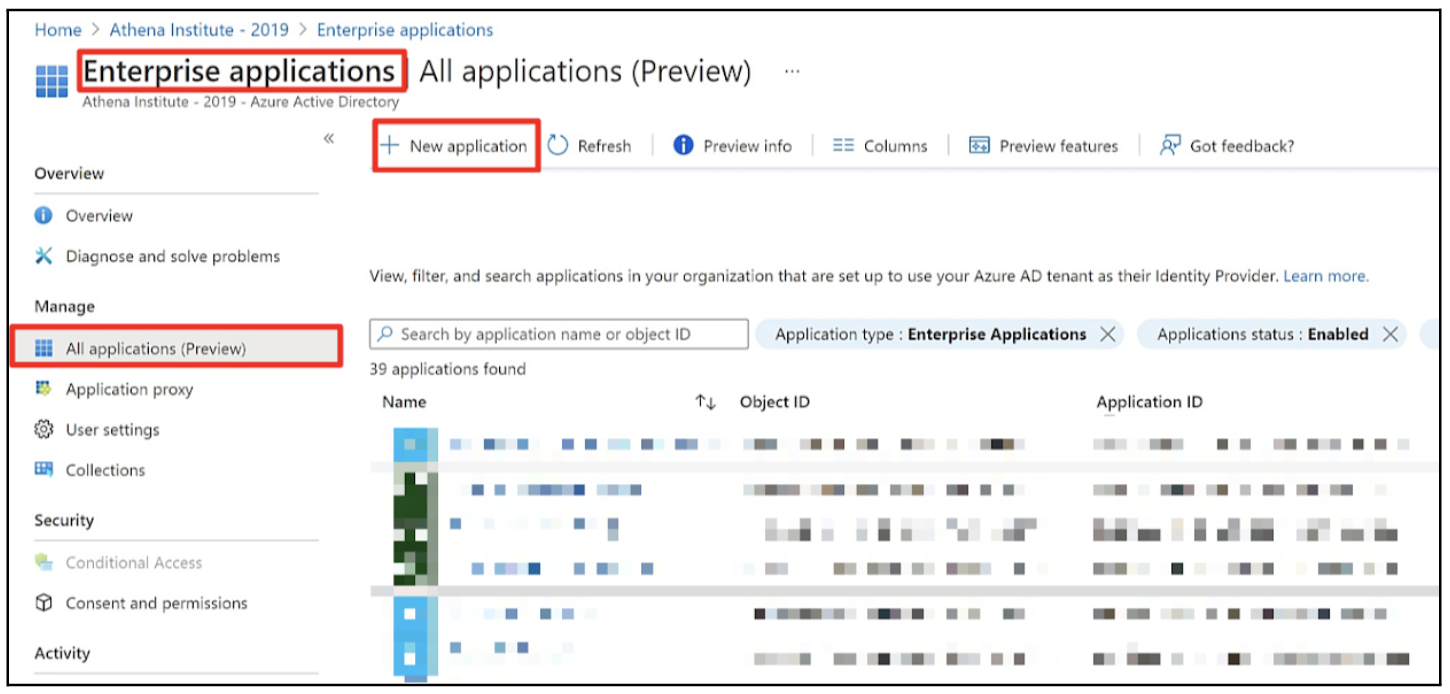Open the Learn more link
This screenshot has height=694, width=1450.
[1325, 276]
